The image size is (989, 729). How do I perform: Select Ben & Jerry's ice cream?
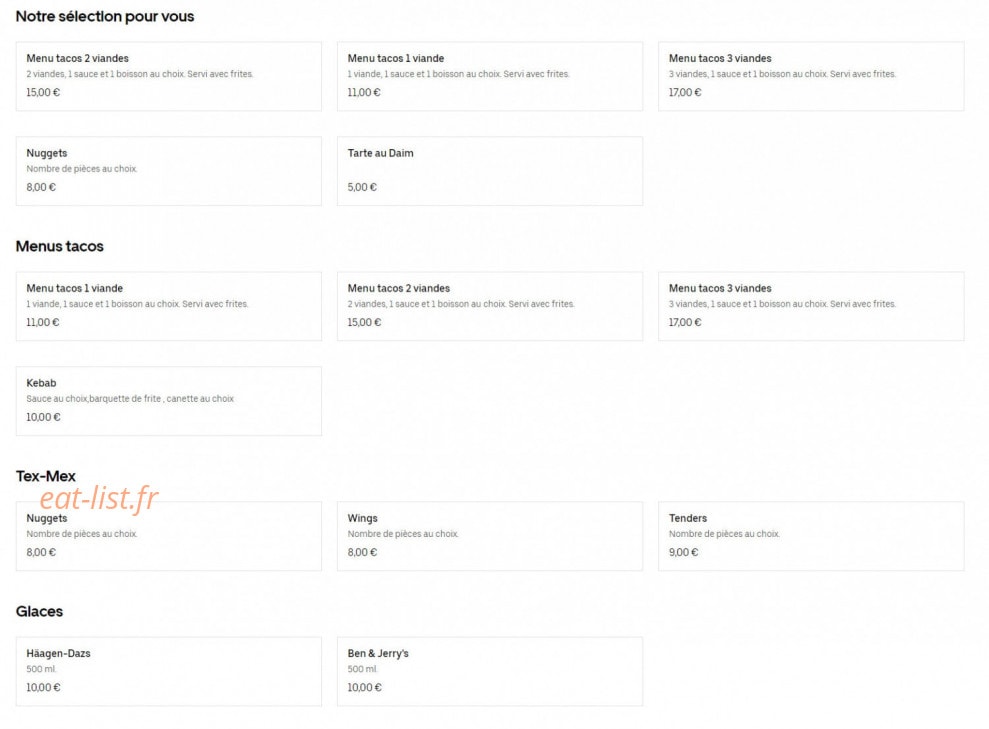pyautogui.click(x=489, y=672)
